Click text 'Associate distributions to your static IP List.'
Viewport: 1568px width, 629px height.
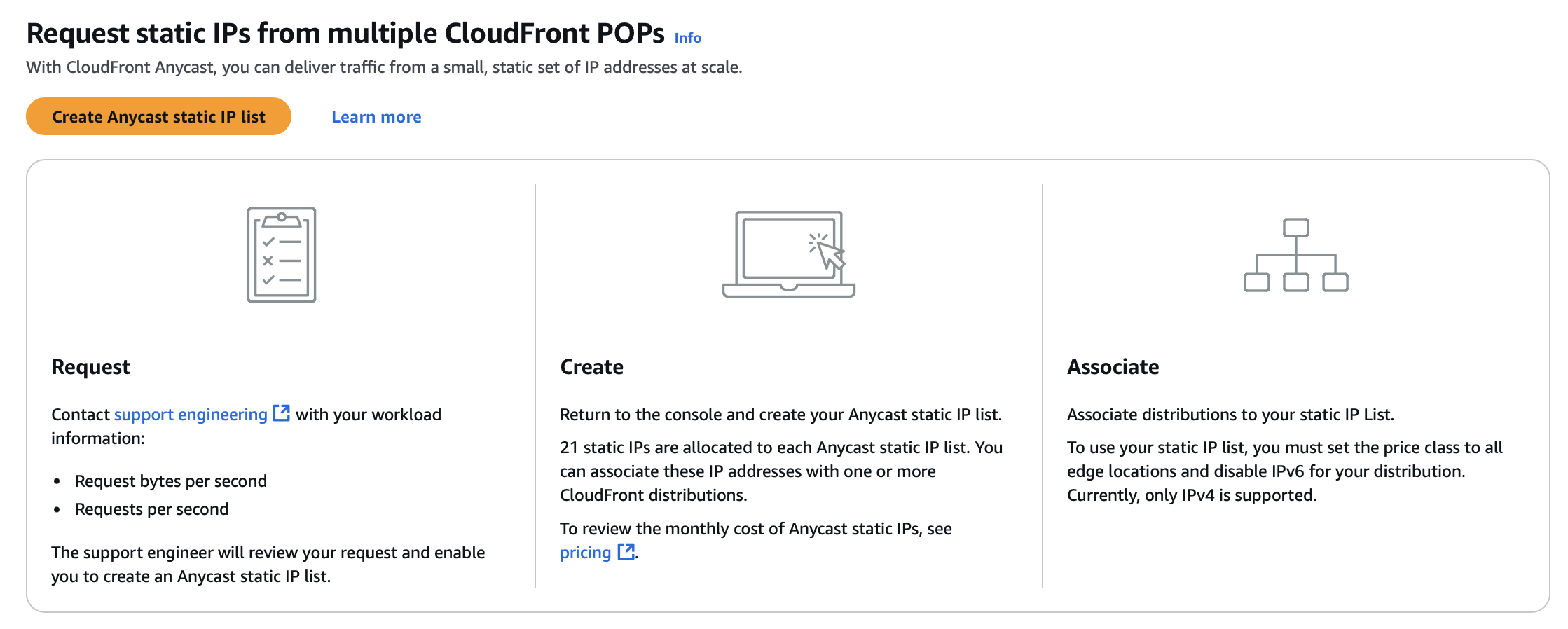[1230, 414]
